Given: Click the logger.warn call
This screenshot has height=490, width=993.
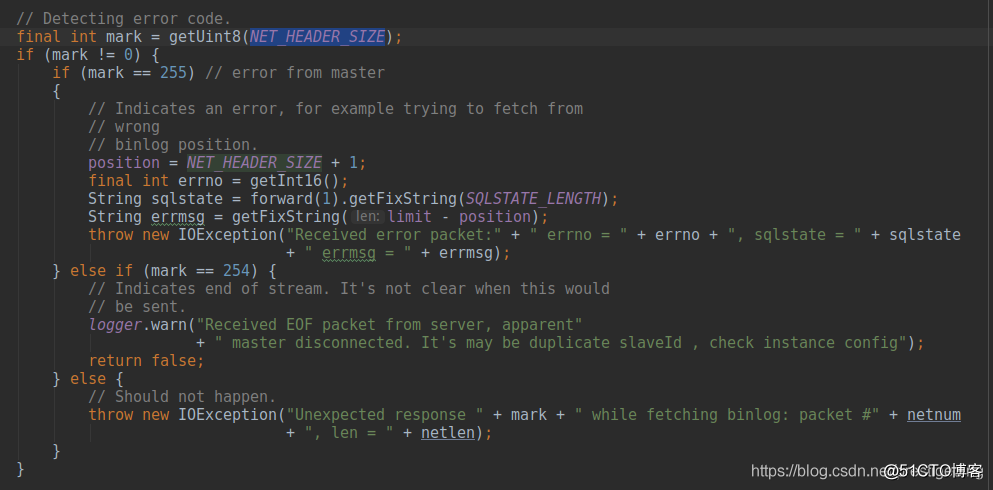Looking at the screenshot, I should point(138,325).
